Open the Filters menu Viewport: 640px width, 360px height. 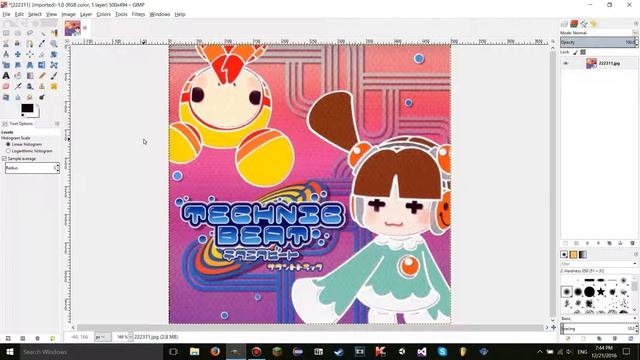coord(138,14)
